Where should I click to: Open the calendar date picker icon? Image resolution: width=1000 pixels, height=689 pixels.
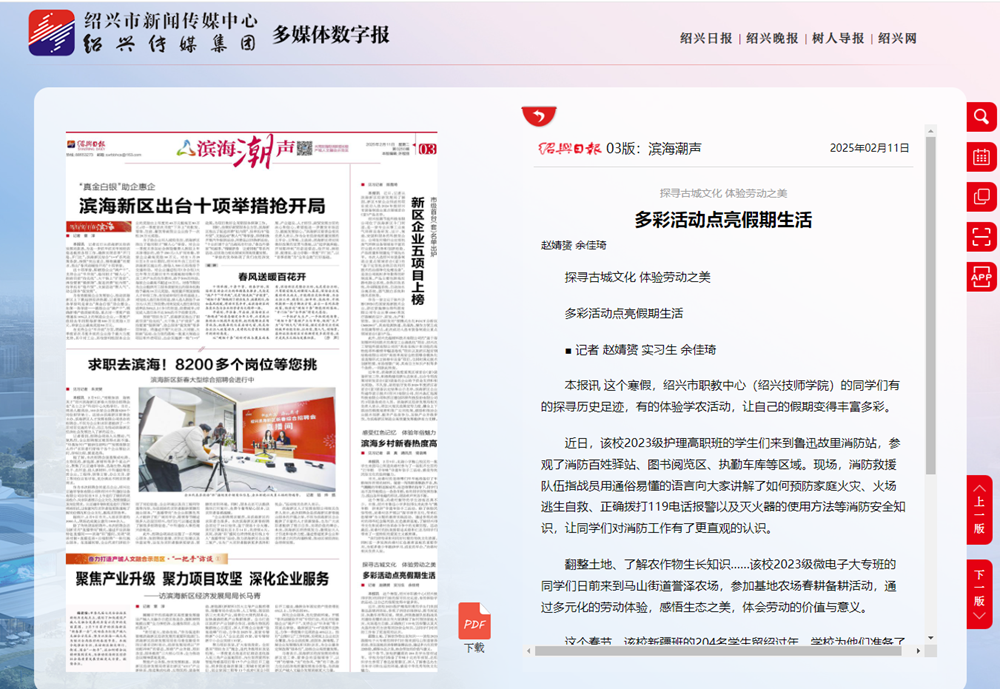(981, 156)
